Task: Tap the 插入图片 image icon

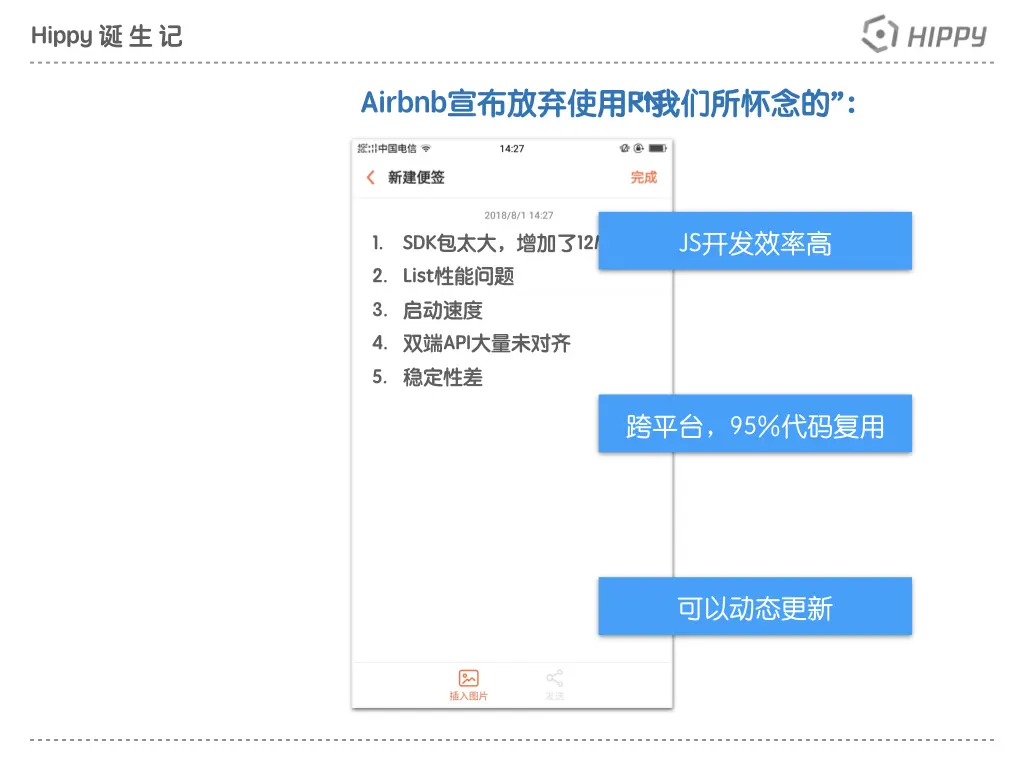Action: tap(468, 679)
